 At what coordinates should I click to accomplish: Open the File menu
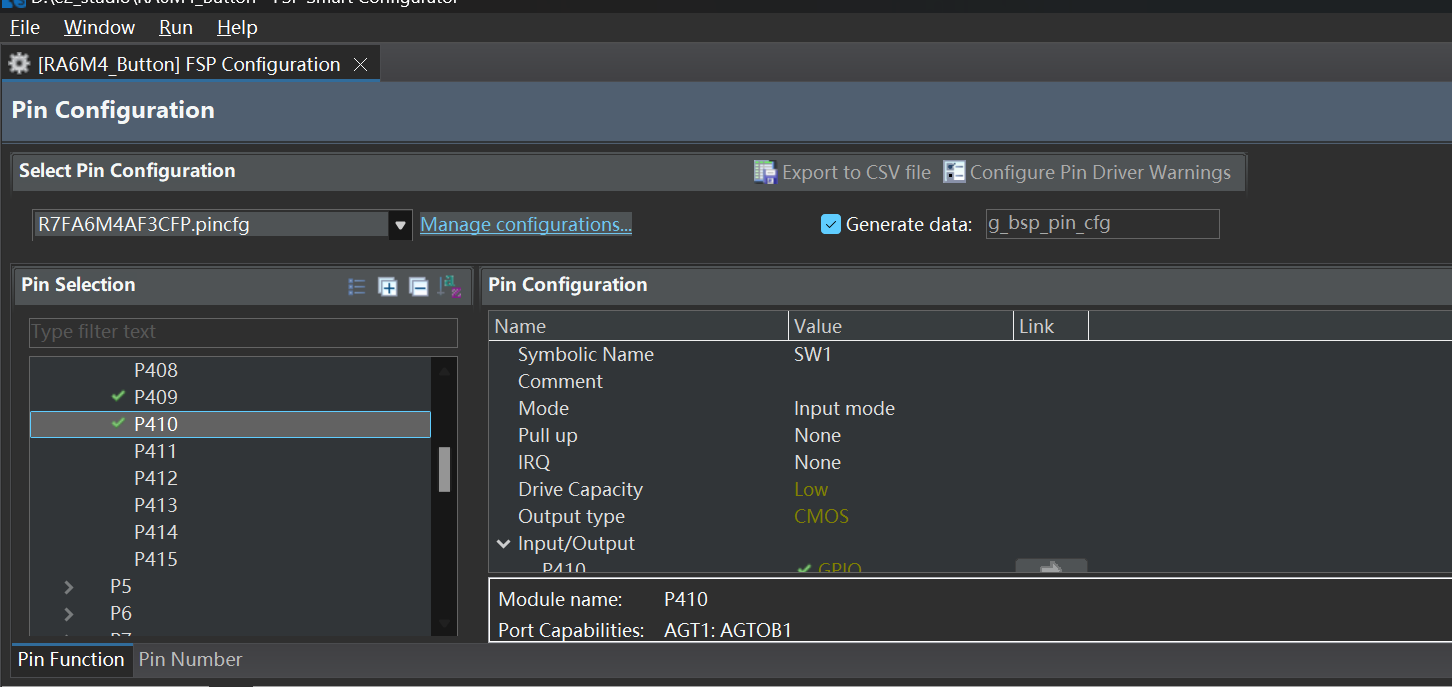click(x=25, y=27)
